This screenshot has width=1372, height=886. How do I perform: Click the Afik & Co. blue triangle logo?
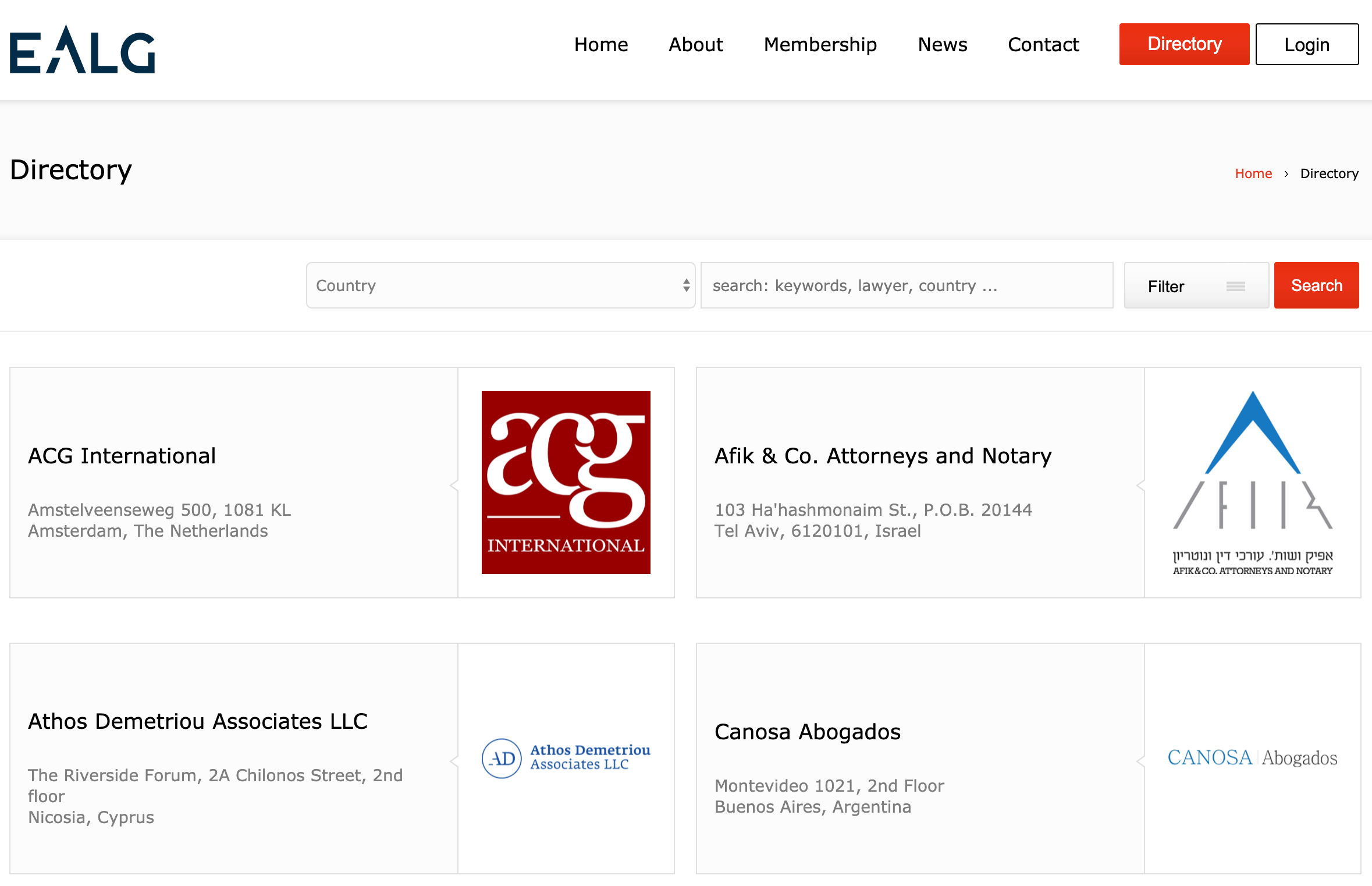click(1253, 483)
